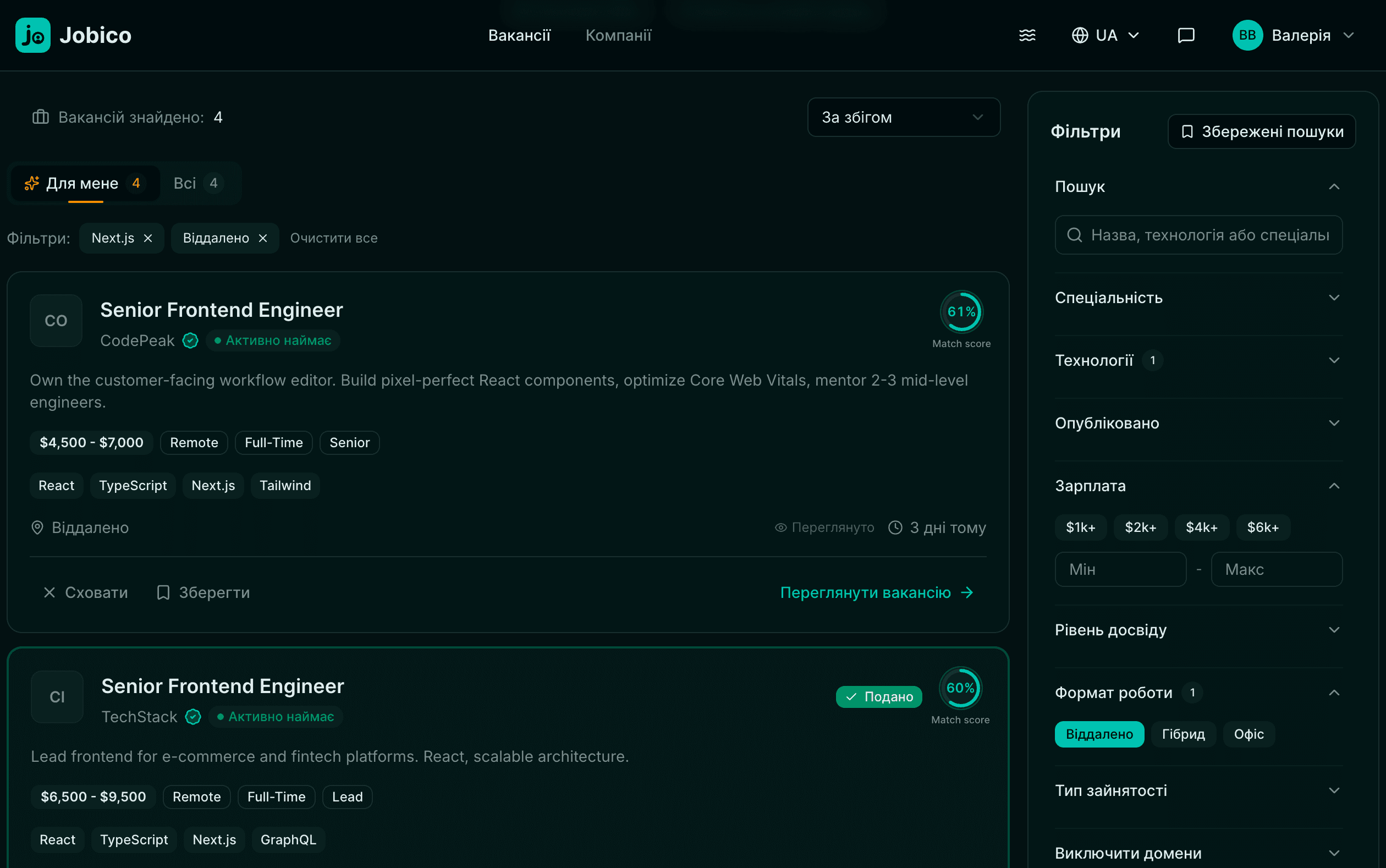1386x868 pixels.
Task: Save the CodePeak vacancy with Зберегти
Action: pos(203,592)
